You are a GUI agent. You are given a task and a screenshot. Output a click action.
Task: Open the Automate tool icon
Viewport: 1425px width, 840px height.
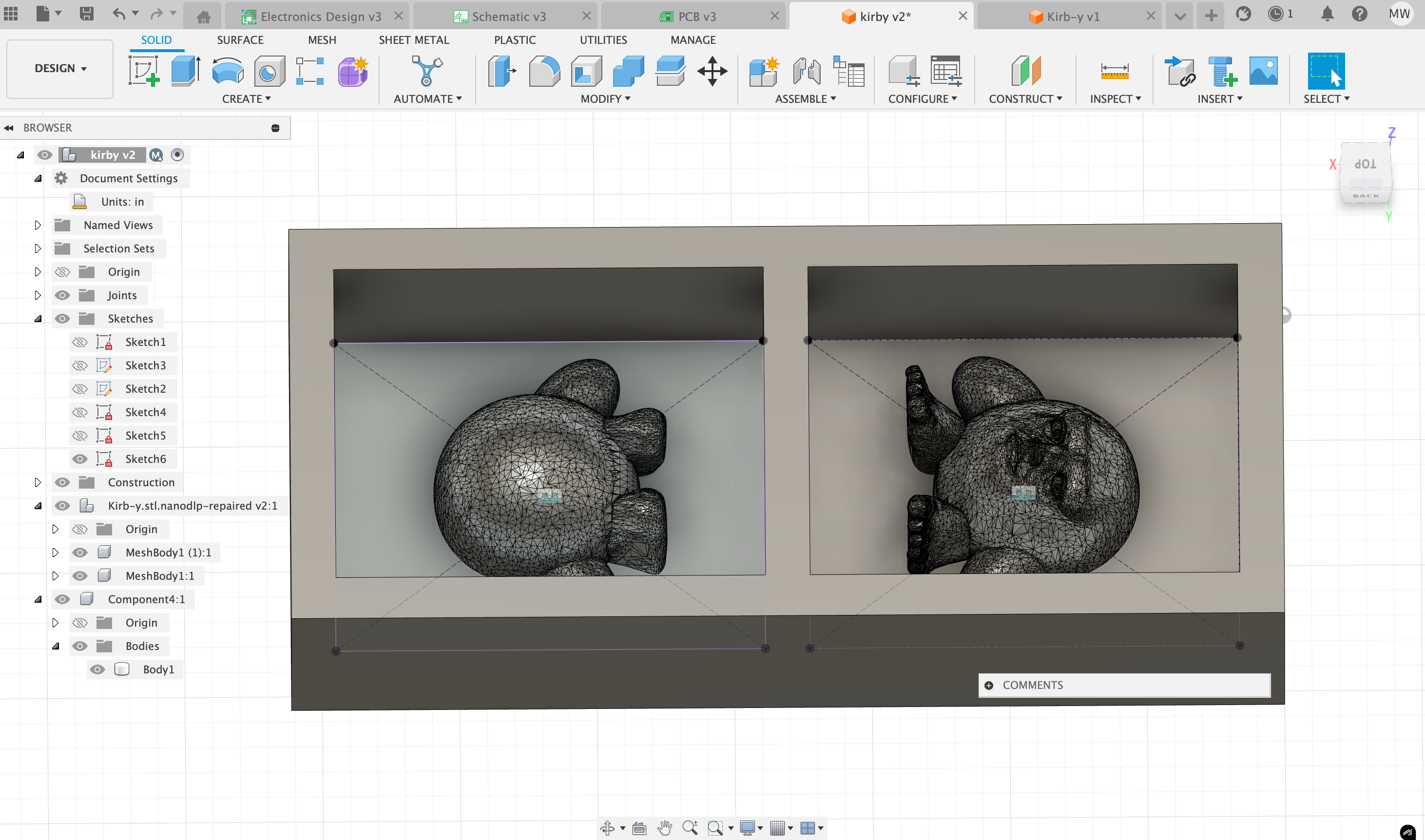pyautogui.click(x=427, y=71)
